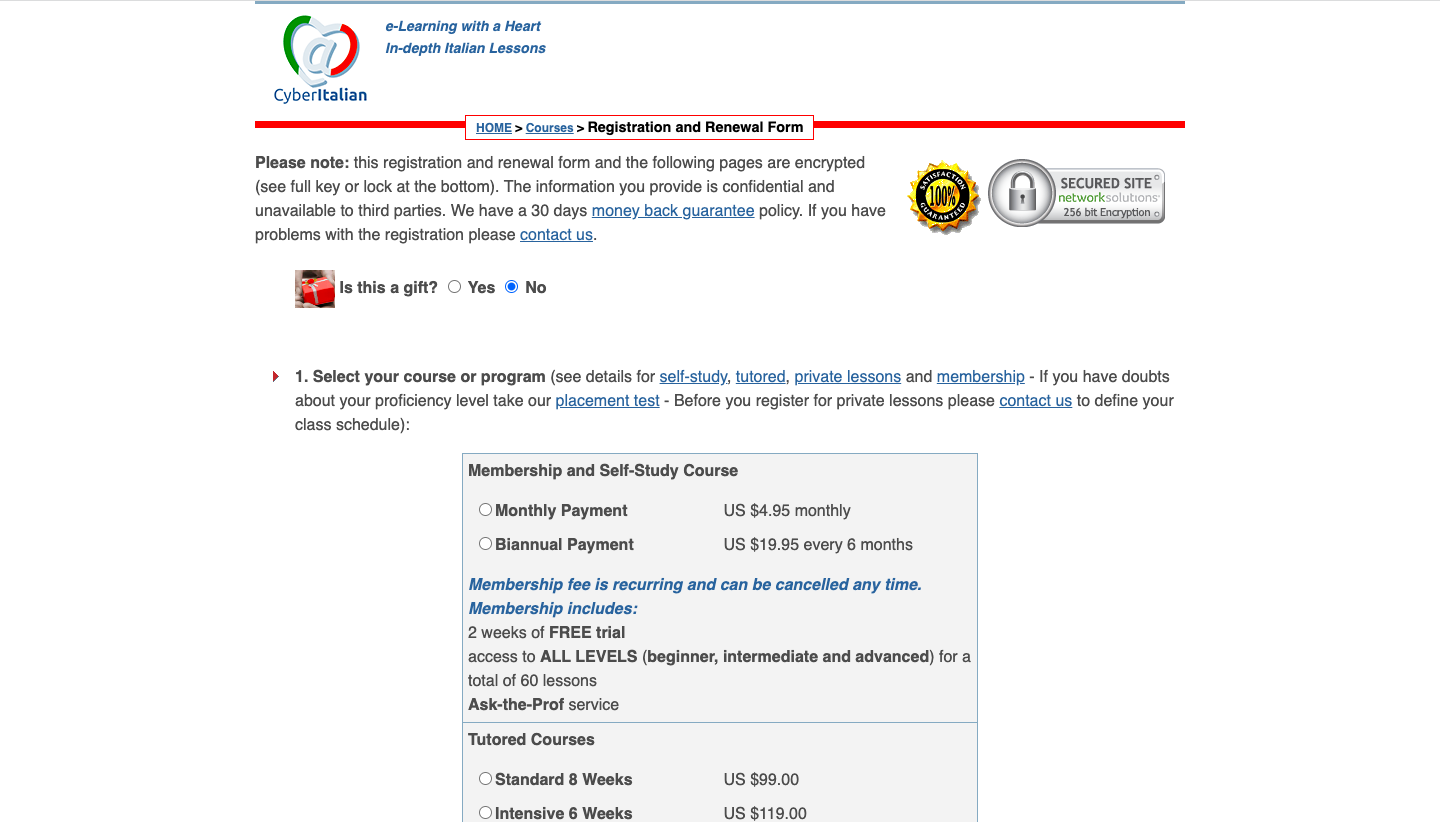
Task: Select No for gift option
Action: pyautogui.click(x=512, y=287)
